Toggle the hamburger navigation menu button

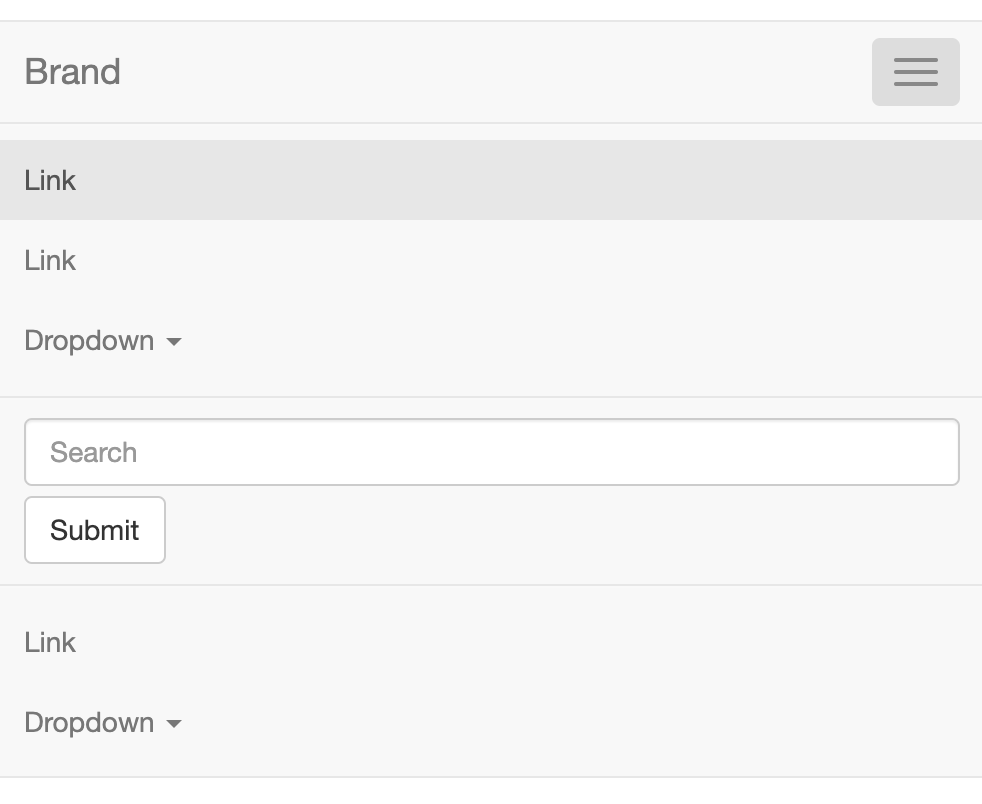click(x=915, y=72)
